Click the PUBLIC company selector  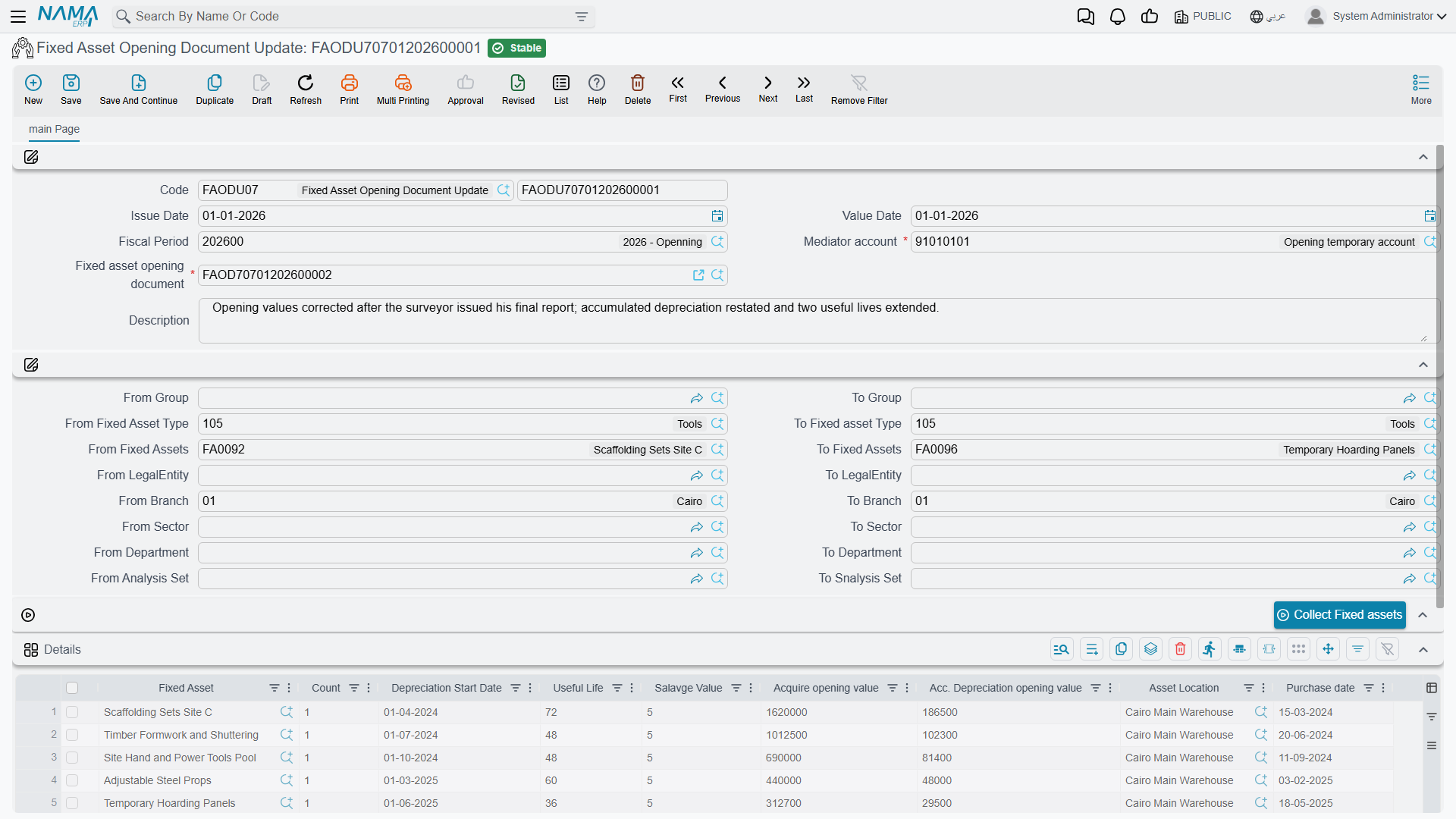[1203, 17]
